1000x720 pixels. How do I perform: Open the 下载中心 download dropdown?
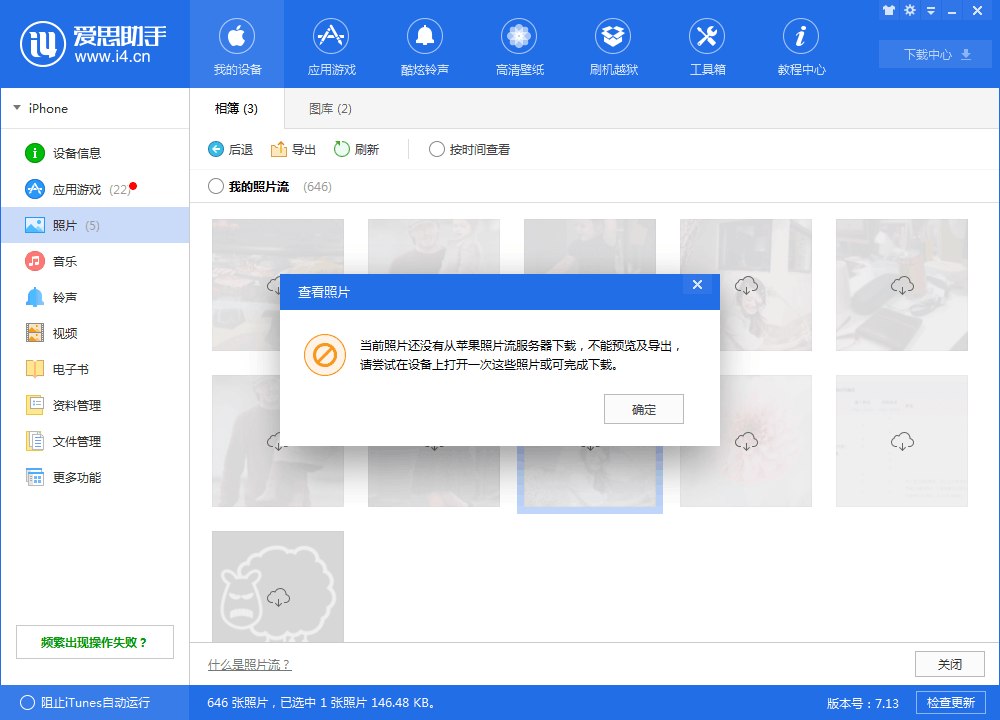tap(934, 53)
